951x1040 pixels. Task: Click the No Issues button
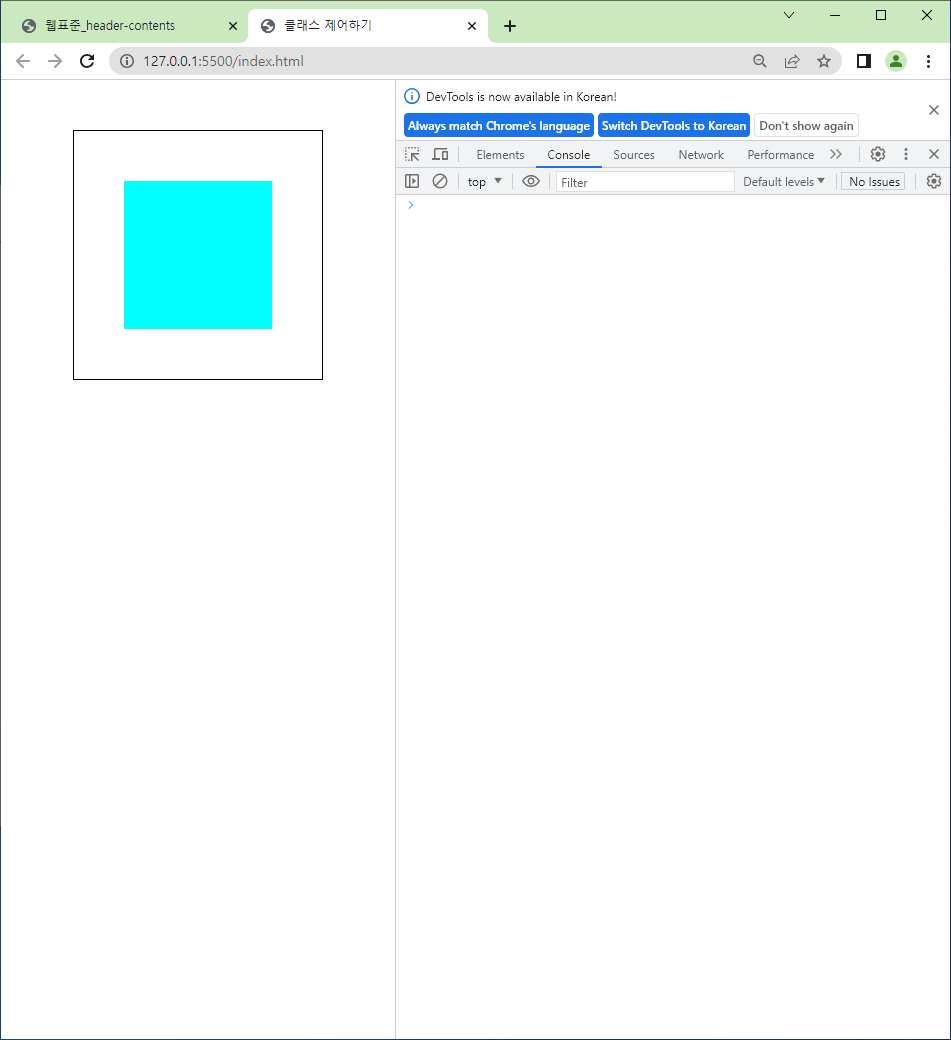873,182
